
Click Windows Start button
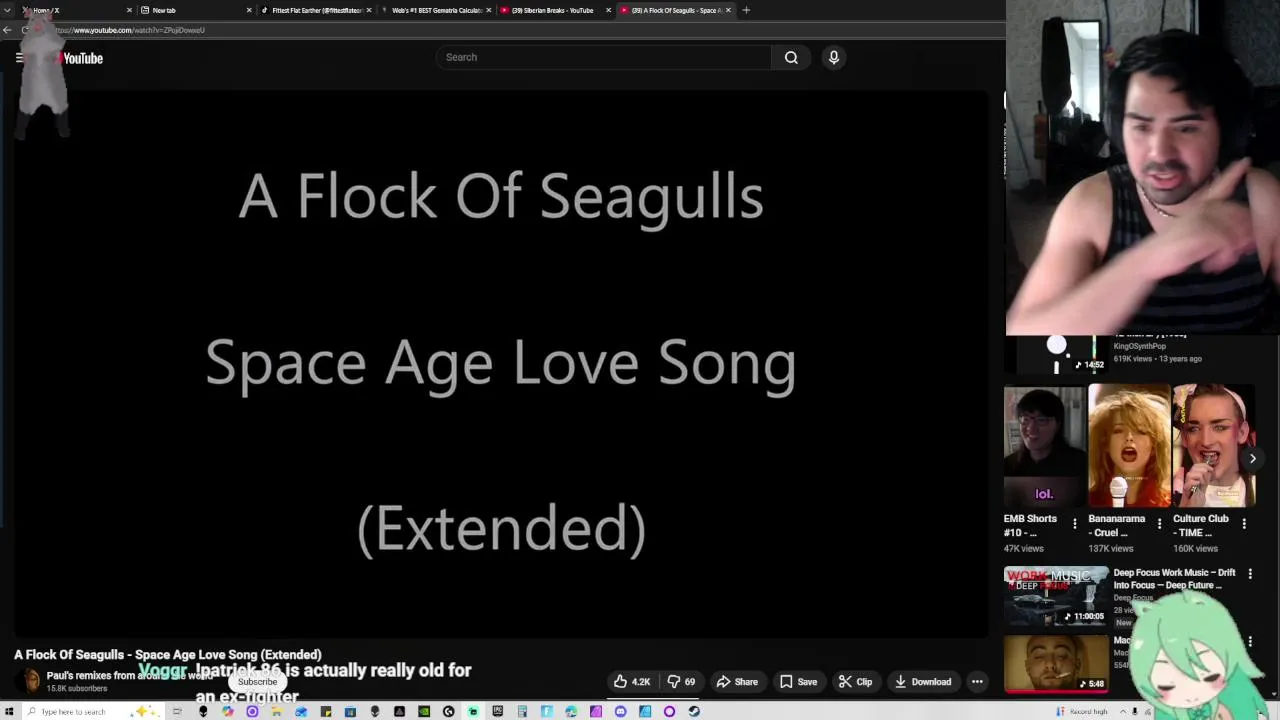point(9,711)
